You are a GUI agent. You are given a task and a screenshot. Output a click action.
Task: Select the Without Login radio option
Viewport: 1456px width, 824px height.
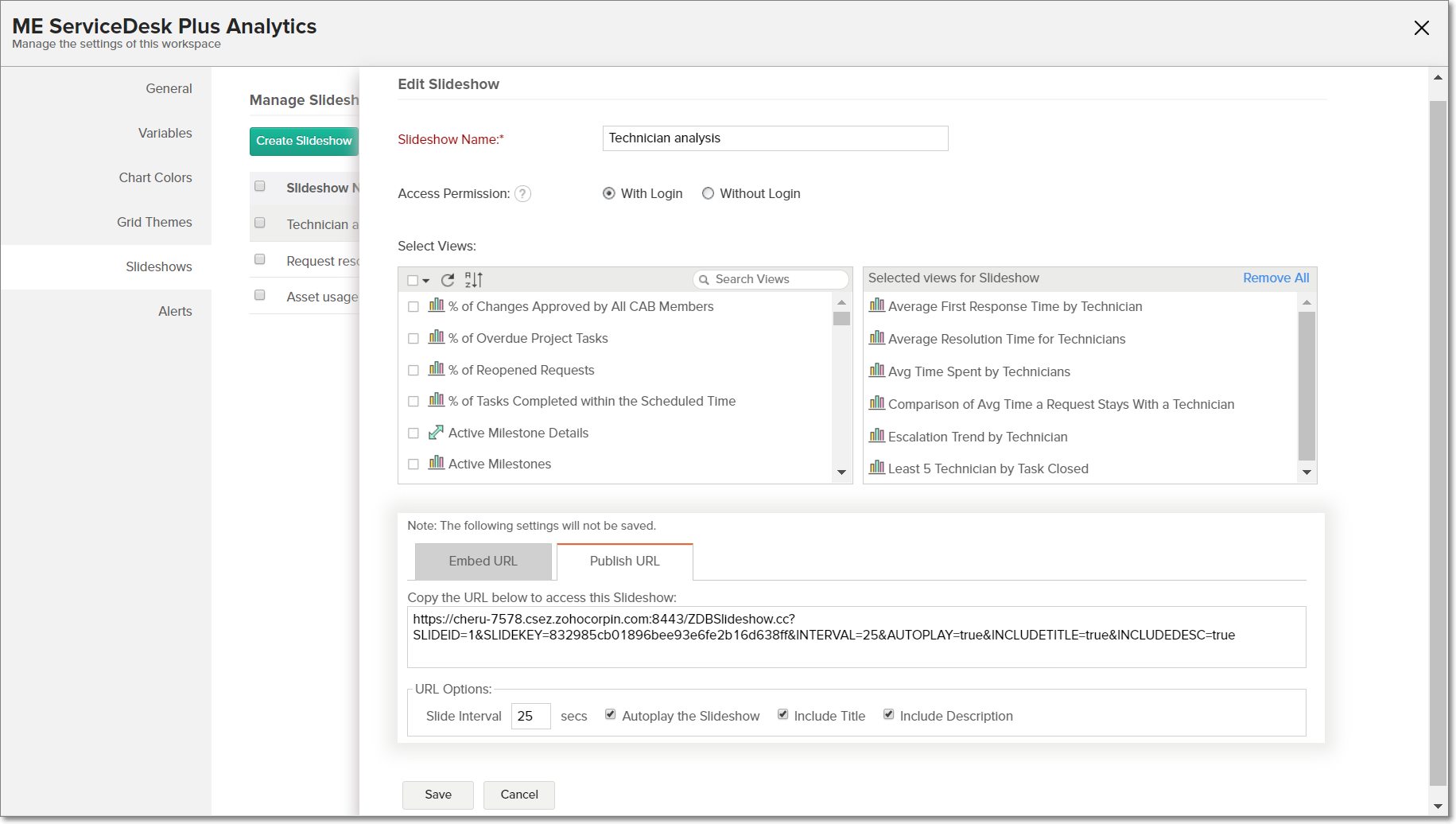coord(708,193)
